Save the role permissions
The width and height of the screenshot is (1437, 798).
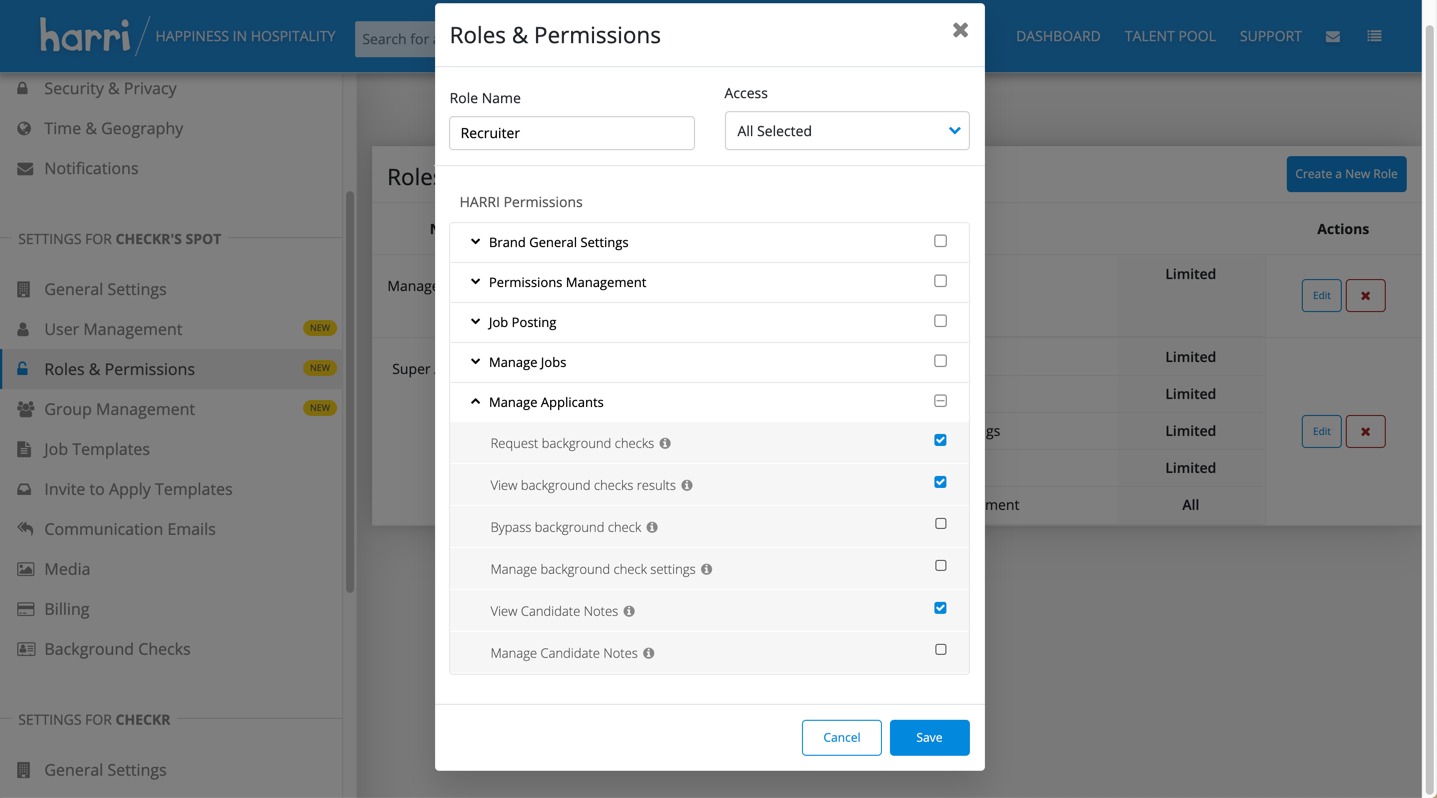929,738
